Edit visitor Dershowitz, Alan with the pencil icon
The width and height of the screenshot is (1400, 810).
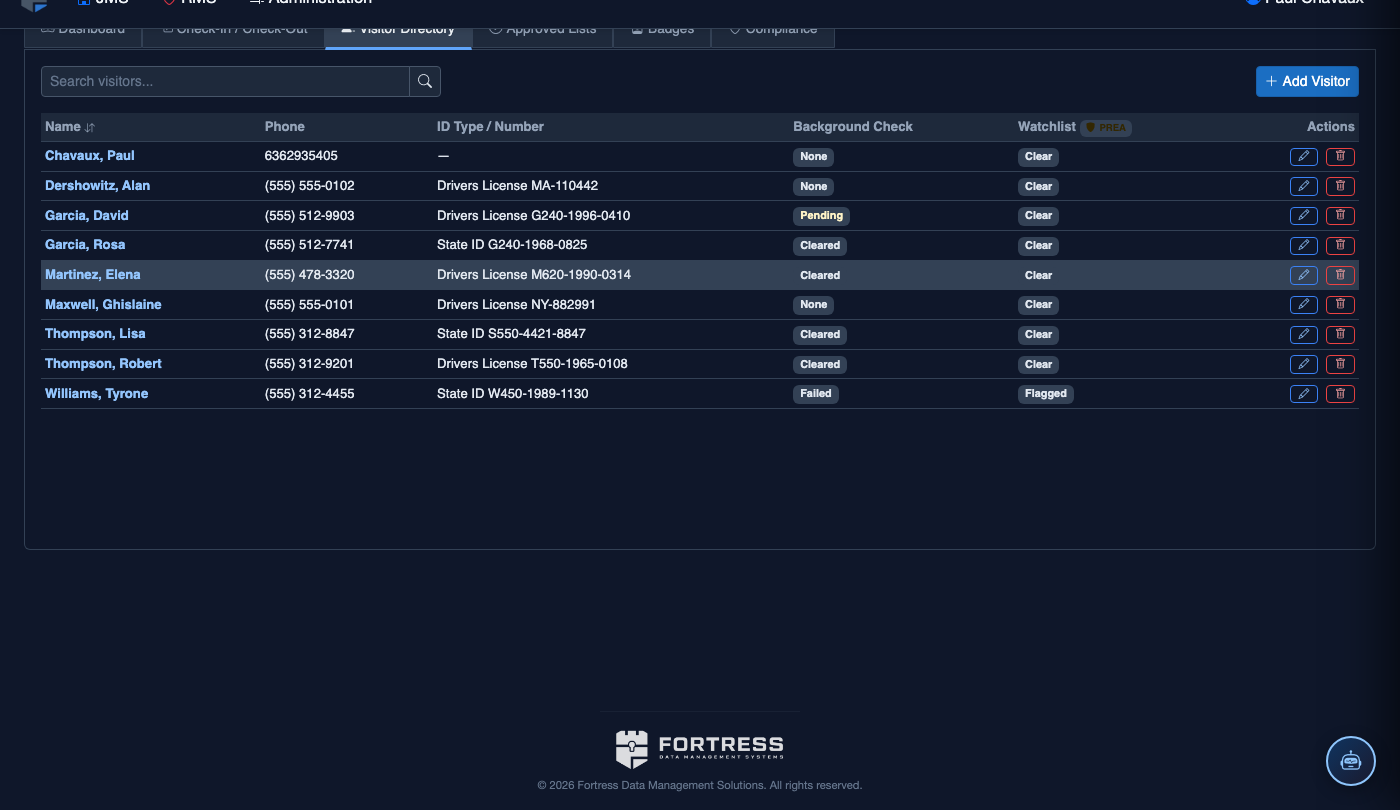pos(1303,186)
